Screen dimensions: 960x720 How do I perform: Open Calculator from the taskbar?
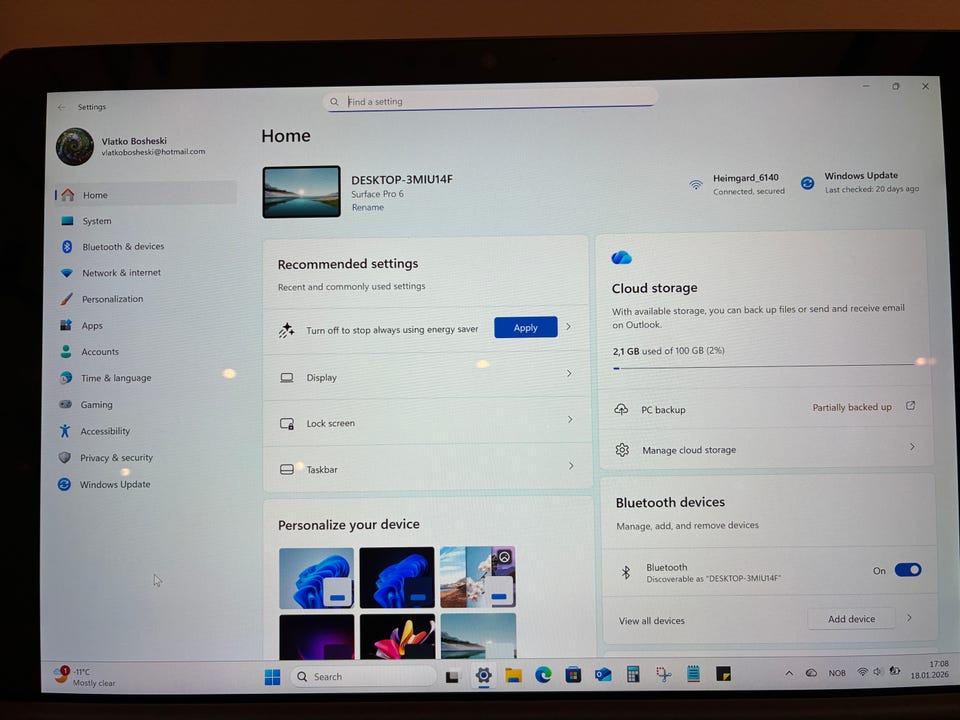[x=633, y=674]
